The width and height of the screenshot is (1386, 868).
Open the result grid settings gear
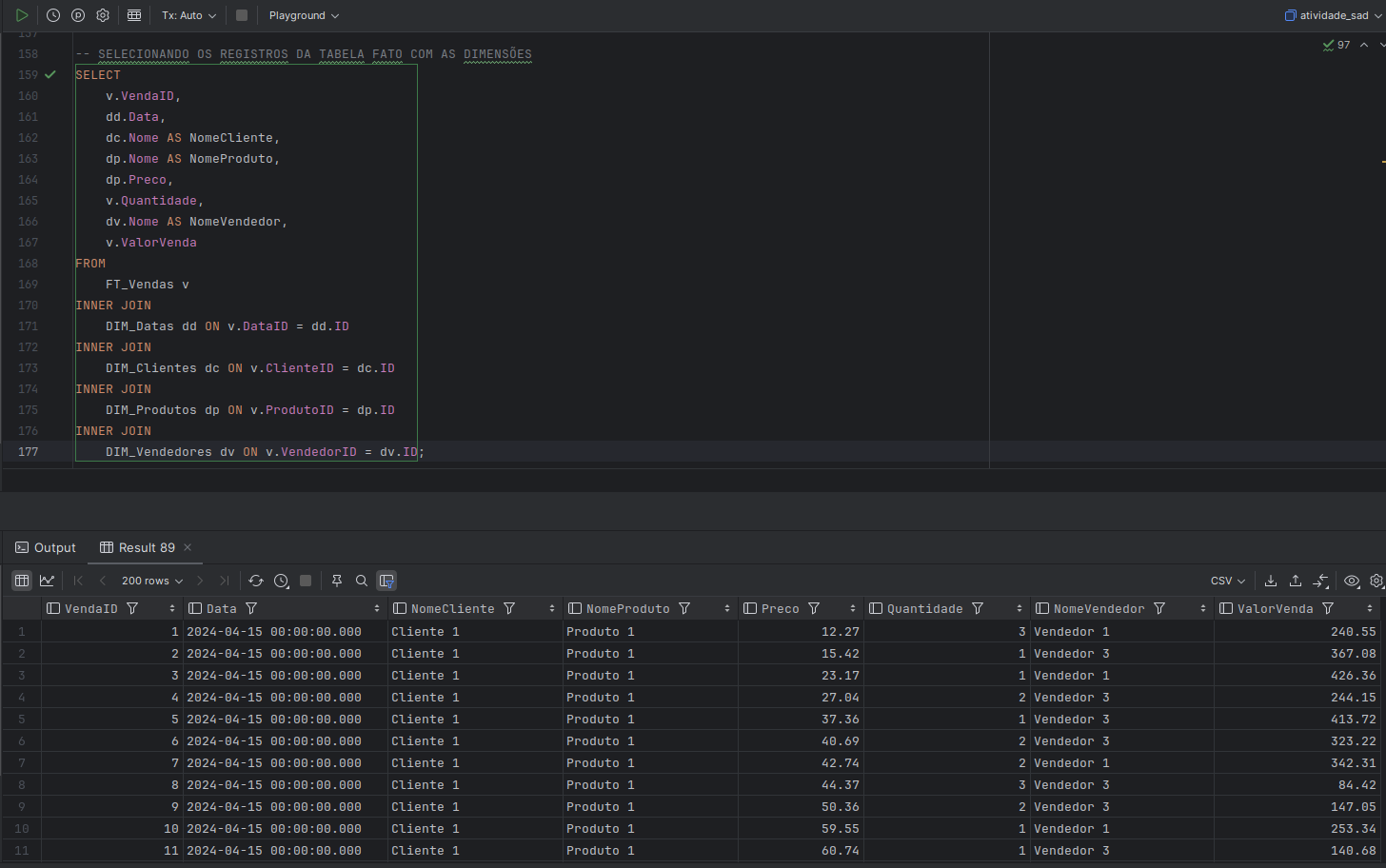1376,581
